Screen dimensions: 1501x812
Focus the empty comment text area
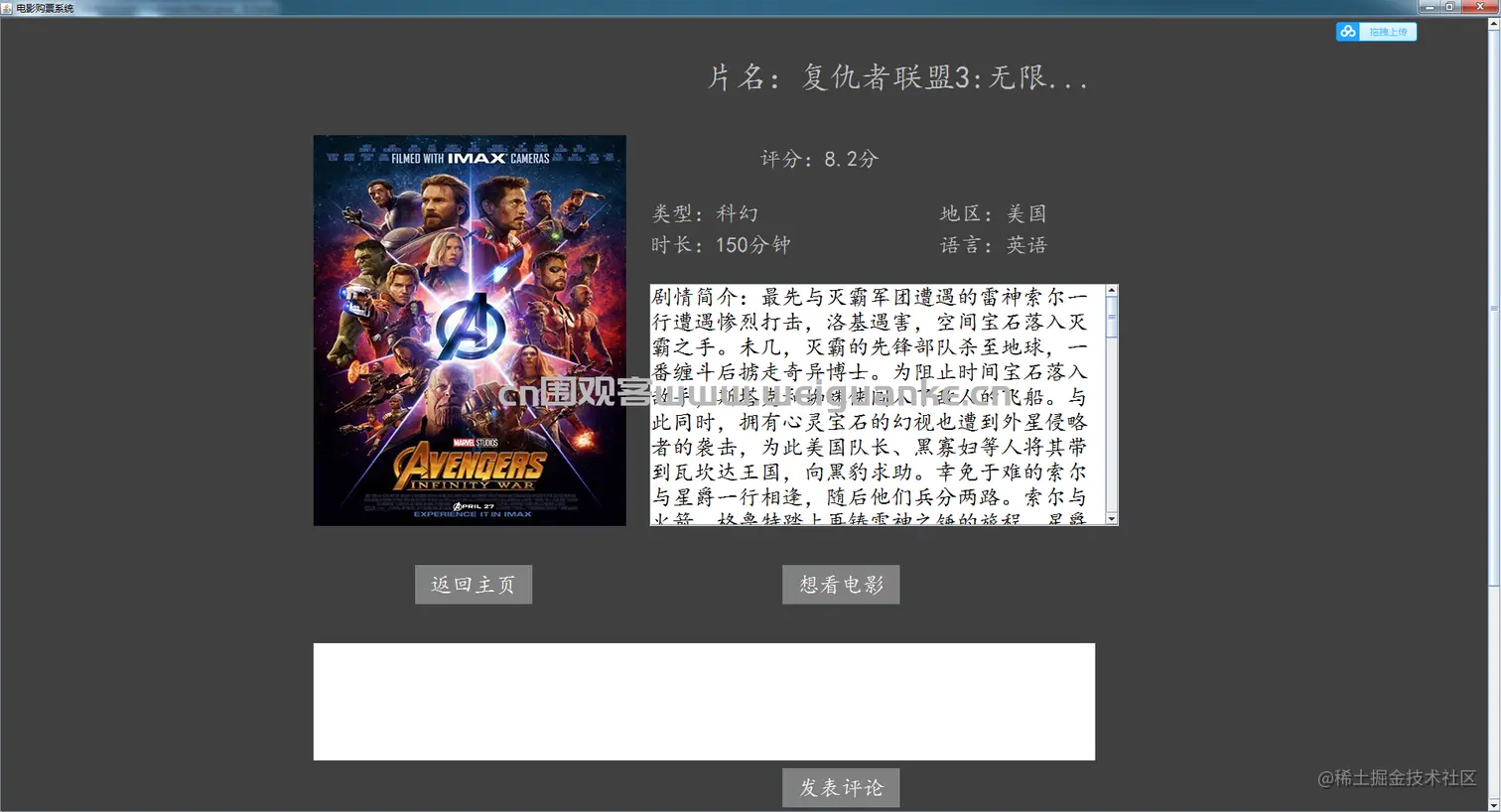(x=704, y=702)
